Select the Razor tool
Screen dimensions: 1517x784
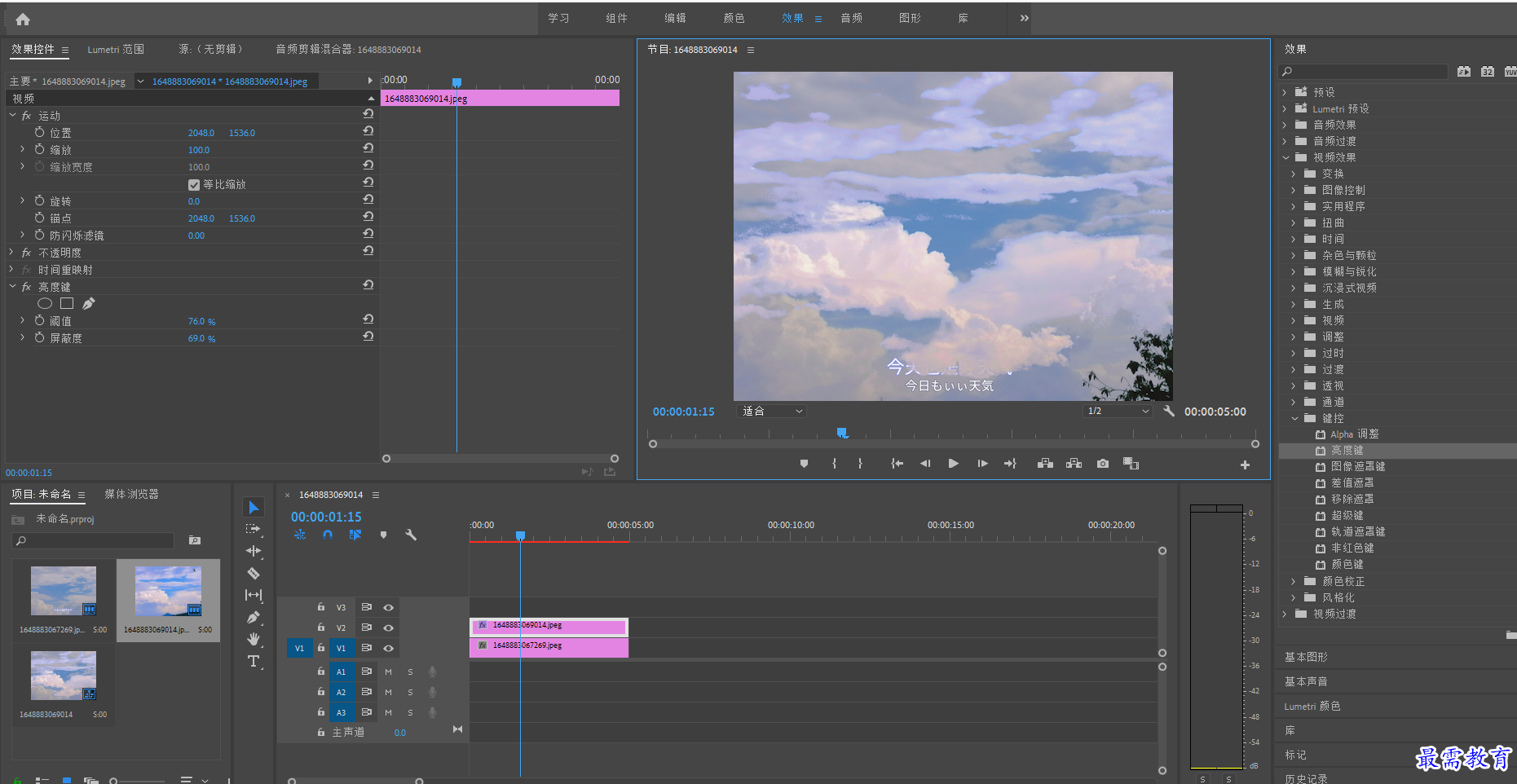click(x=254, y=574)
